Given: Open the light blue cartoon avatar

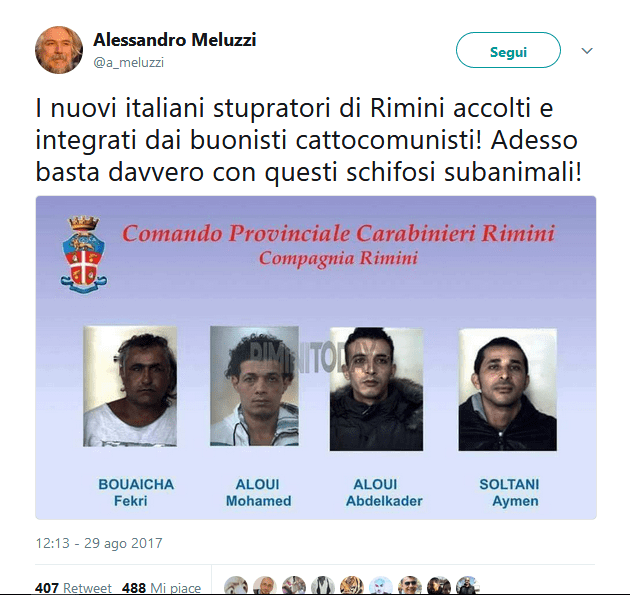Looking at the screenshot, I should pos(380,586).
